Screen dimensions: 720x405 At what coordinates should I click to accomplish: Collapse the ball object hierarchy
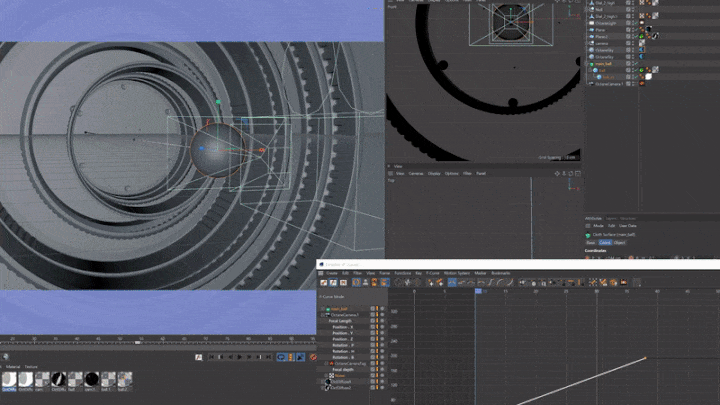590,70
